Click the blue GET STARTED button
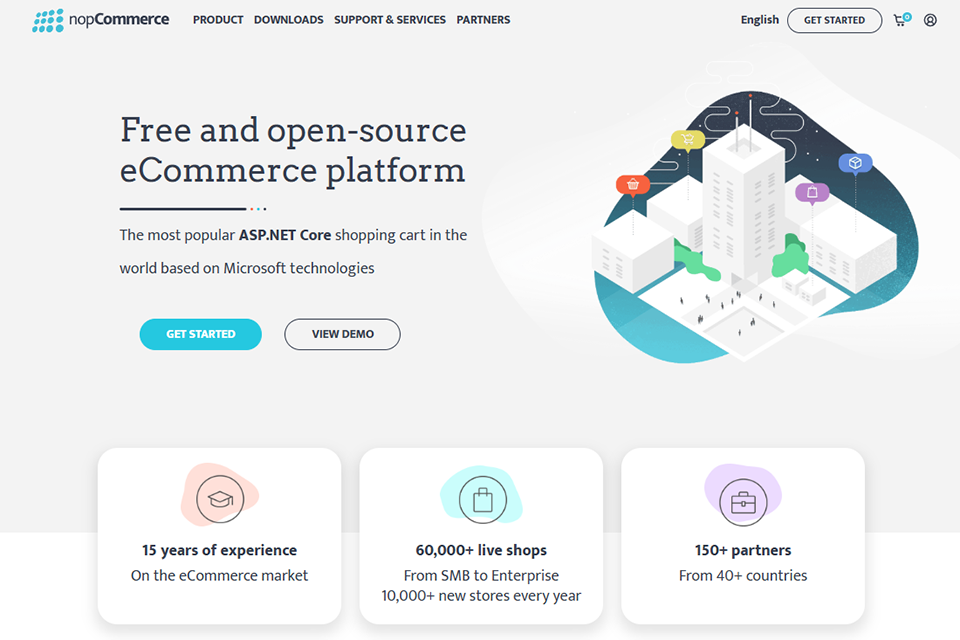 tap(201, 334)
